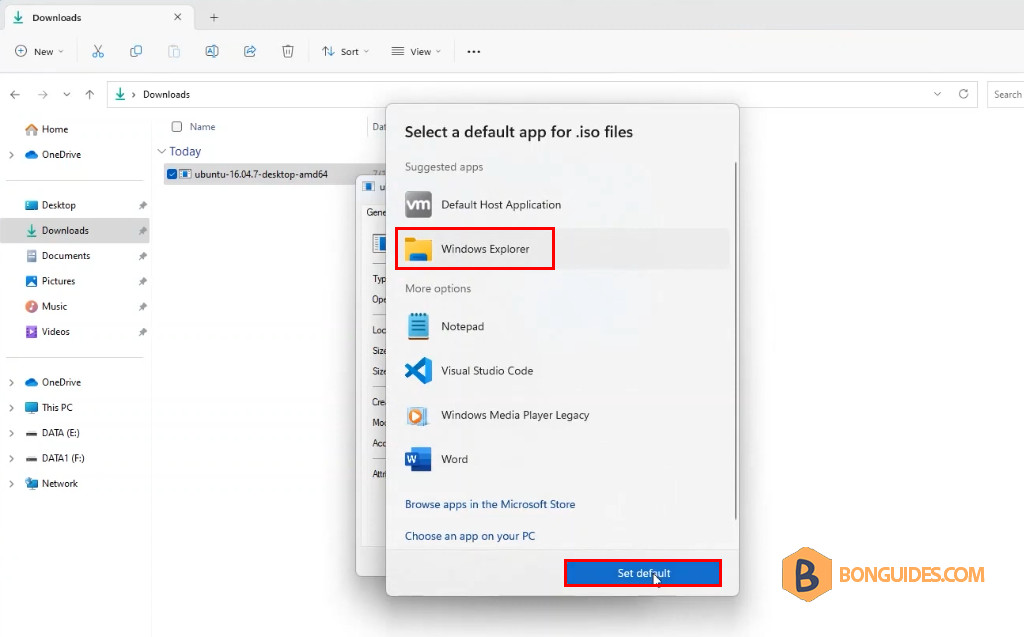1024x637 pixels.
Task: Expand the This PC tree node
Action: point(11,408)
